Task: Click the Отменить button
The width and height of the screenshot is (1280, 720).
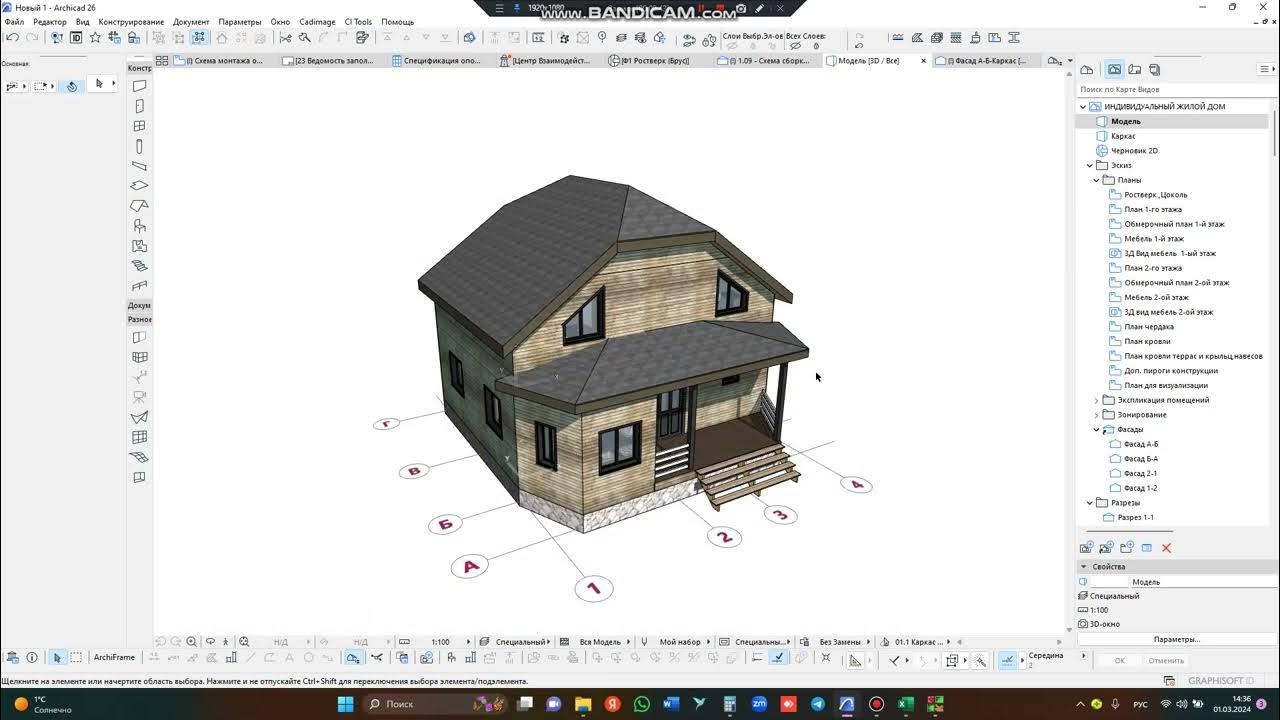Action: (x=1166, y=660)
